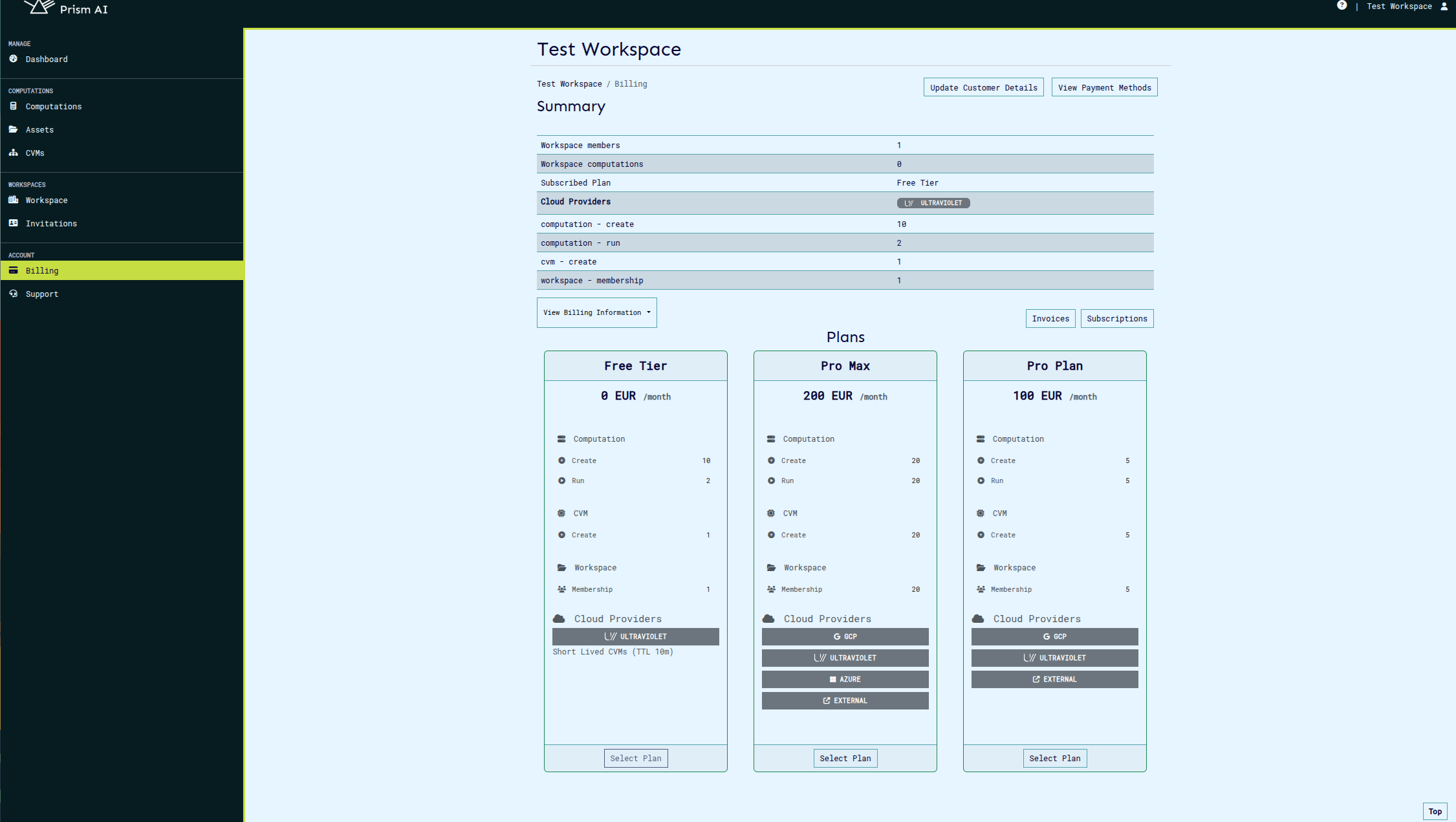Open Invoices
1456x822 pixels.
coord(1050,318)
